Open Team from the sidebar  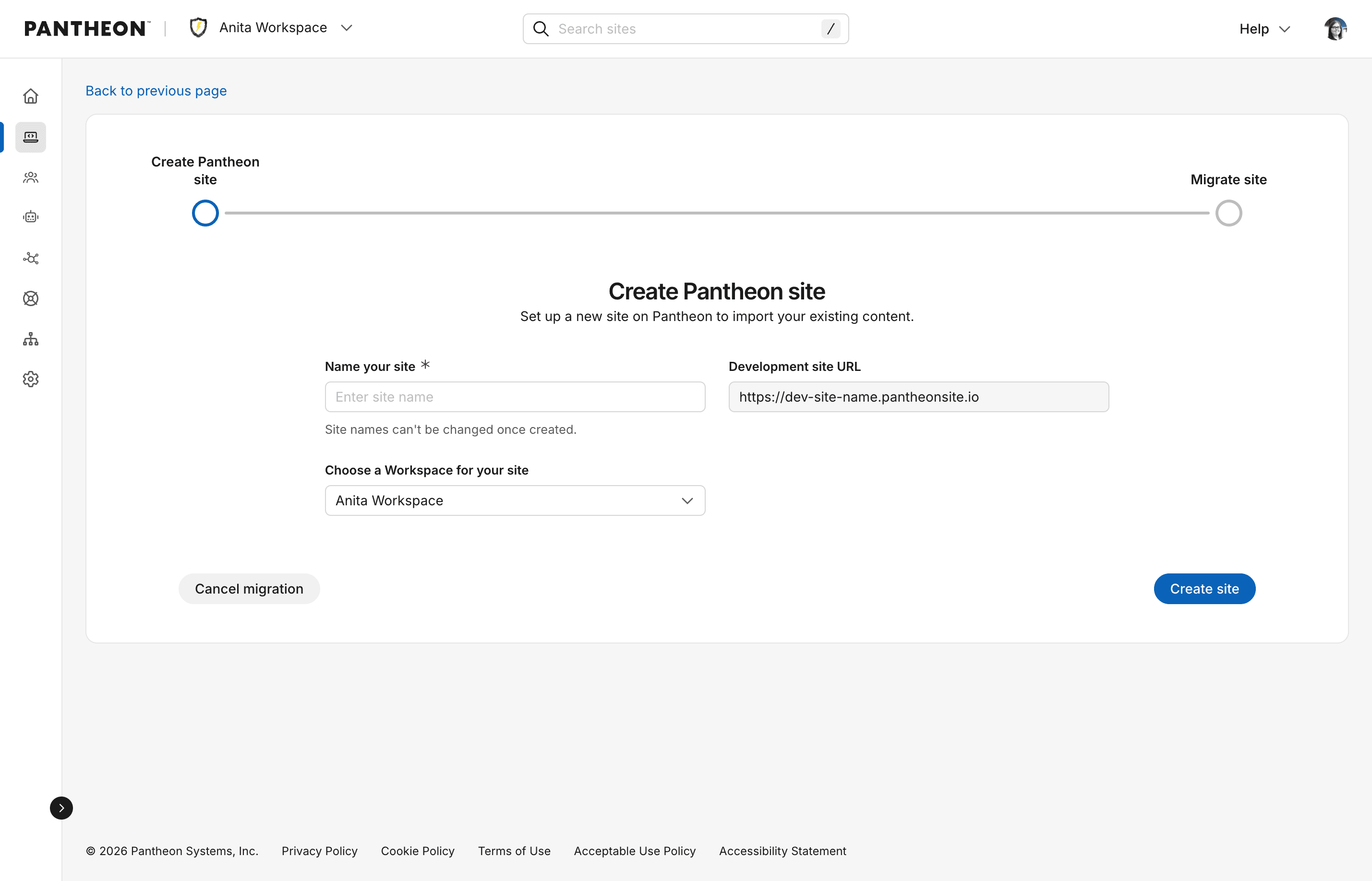[x=31, y=178]
